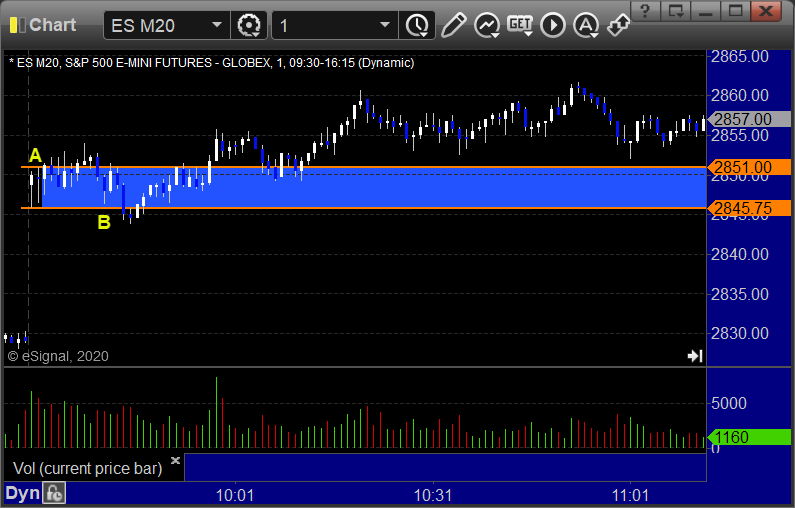Click the 2840.00 price axis label
Viewport: 795px width, 508px height.
[740, 254]
